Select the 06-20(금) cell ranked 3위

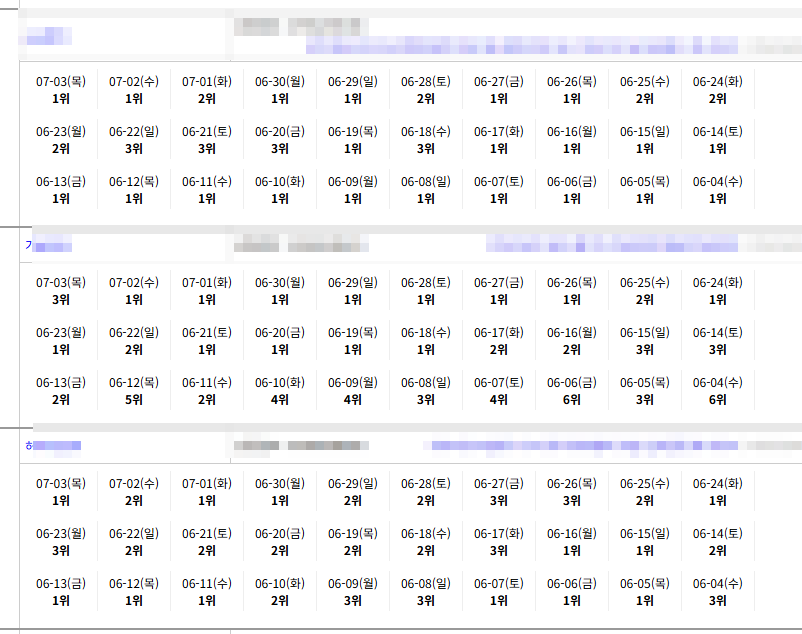pos(280,140)
